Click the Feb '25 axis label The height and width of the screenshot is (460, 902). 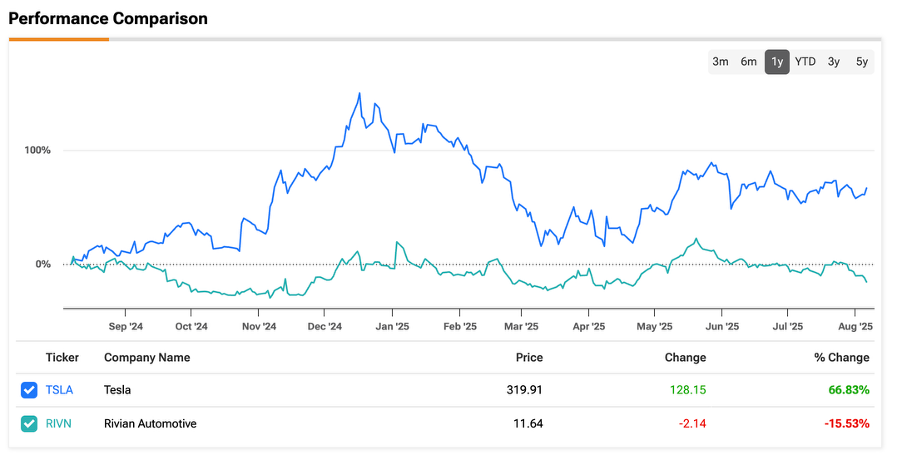coord(460,327)
